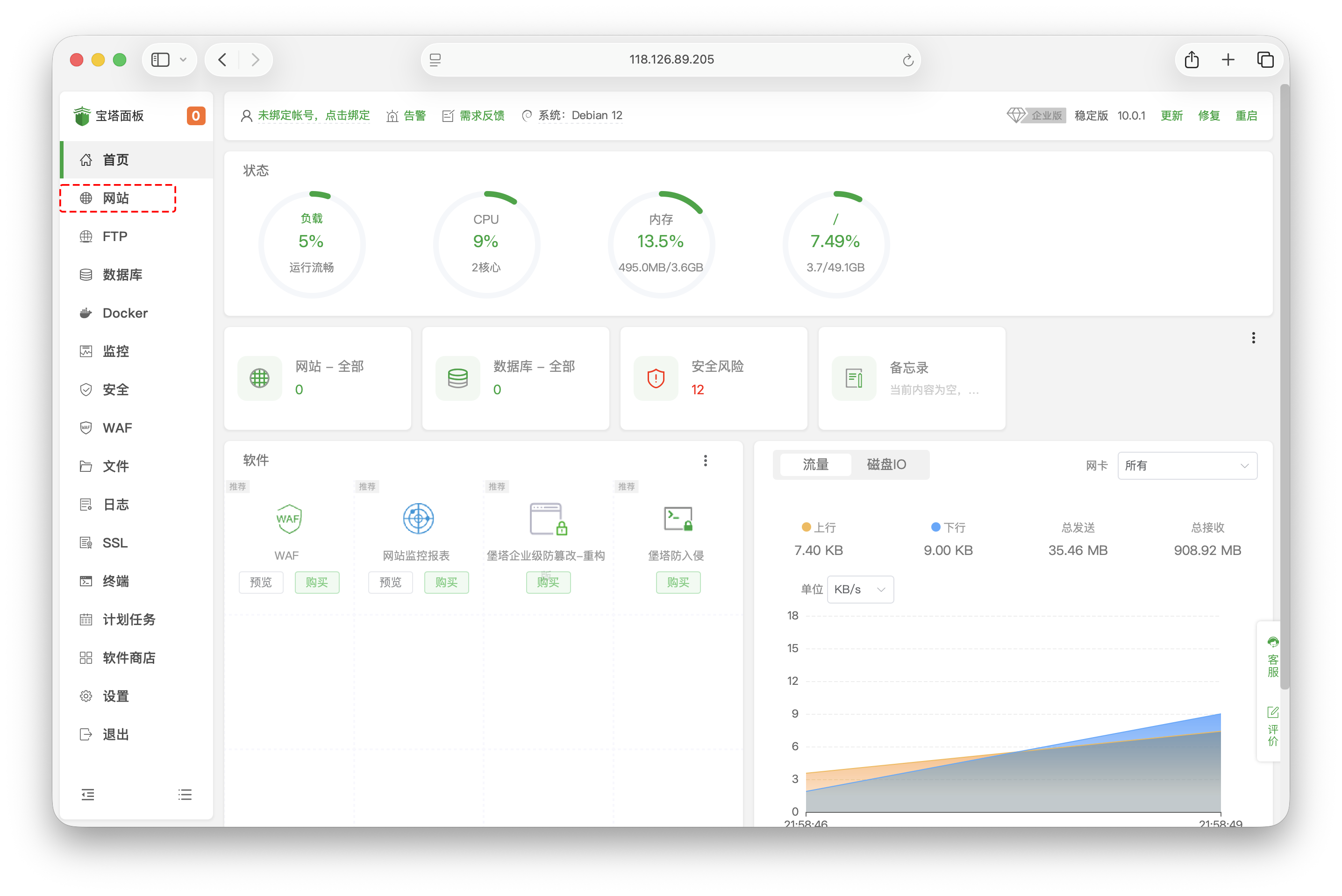Expand Safari sidebar options chevron
The image size is (1342, 896).
[183, 59]
